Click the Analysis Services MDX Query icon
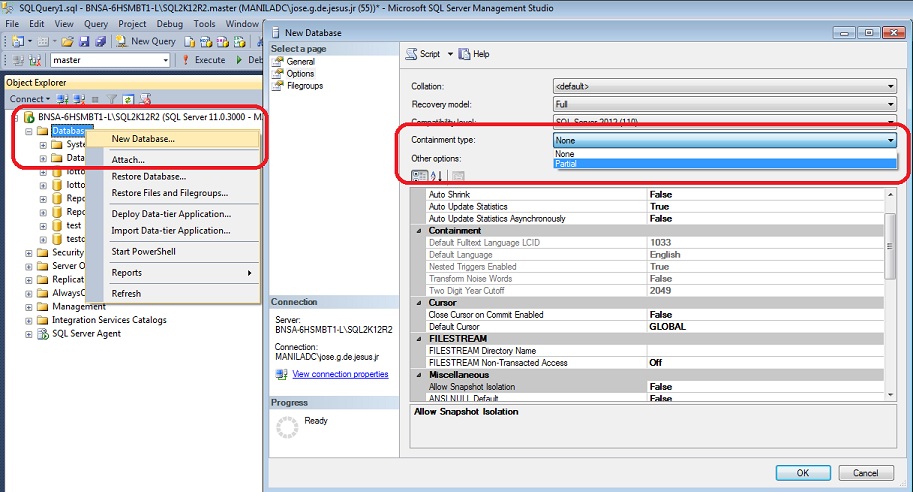 pyautogui.click(x=206, y=41)
